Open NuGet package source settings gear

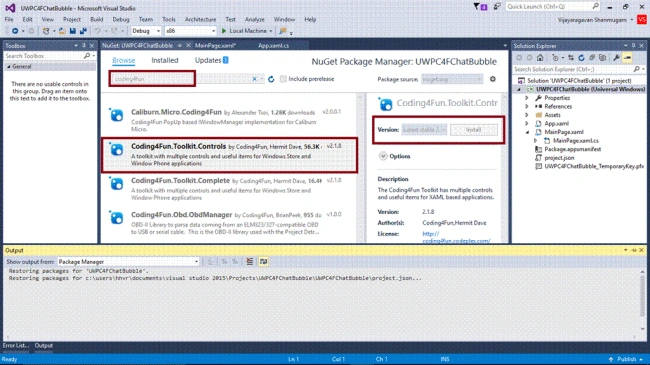[493, 79]
